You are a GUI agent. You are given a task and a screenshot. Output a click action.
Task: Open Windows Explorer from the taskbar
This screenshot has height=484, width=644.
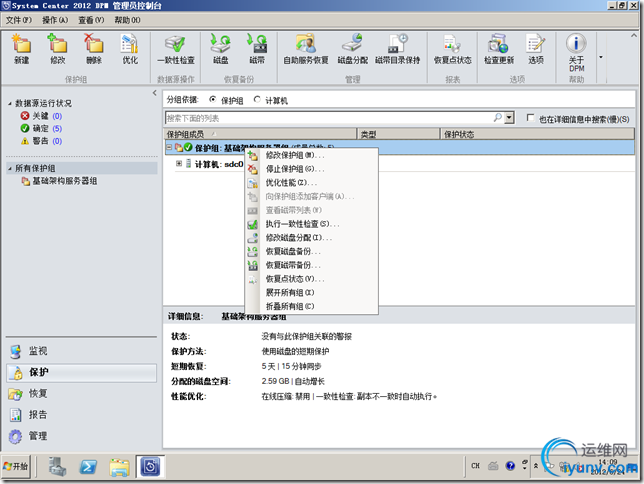[120, 466]
